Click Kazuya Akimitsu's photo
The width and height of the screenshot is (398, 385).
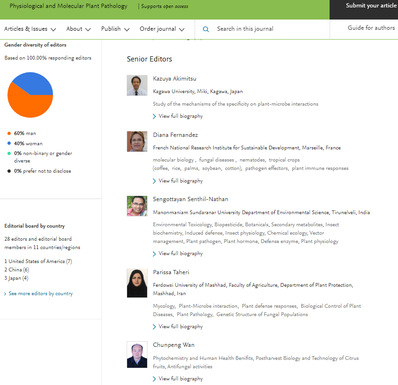point(137,85)
